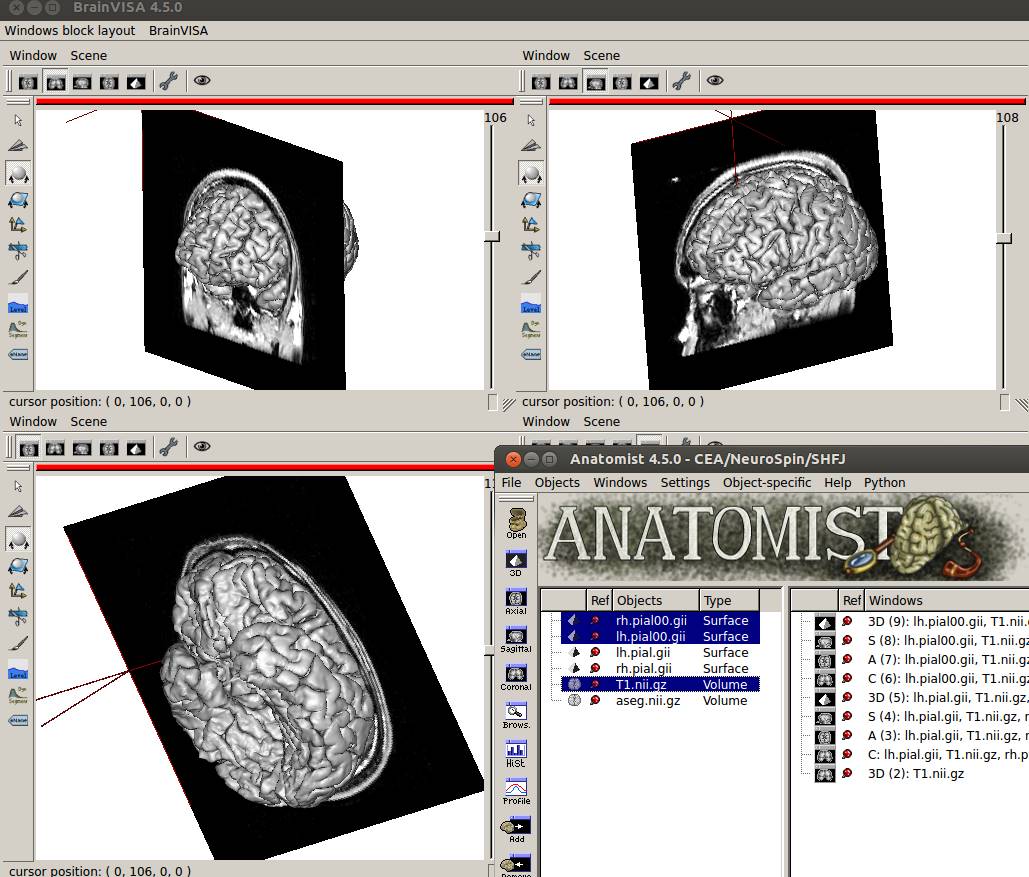This screenshot has height=877, width=1029.
Task: Open a new Axial window from Anatomist sidebar
Action: (x=516, y=599)
